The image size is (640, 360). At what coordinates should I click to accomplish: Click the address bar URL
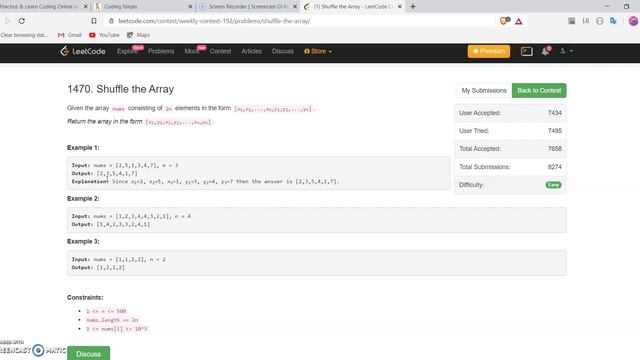pyautogui.click(x=214, y=21)
